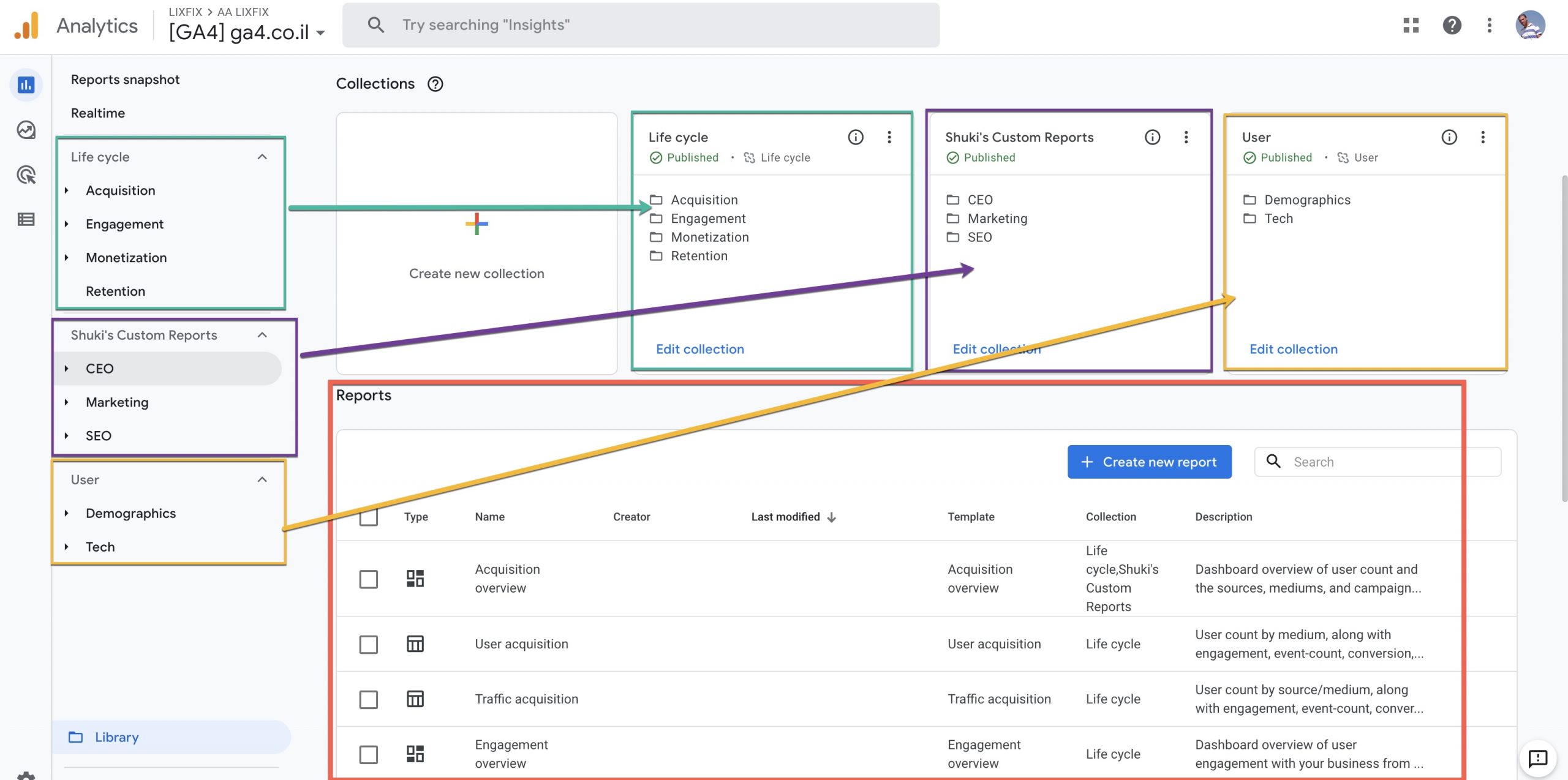Open Library in the sidebar
Viewport: 1568px width, 780px height.
(171, 737)
